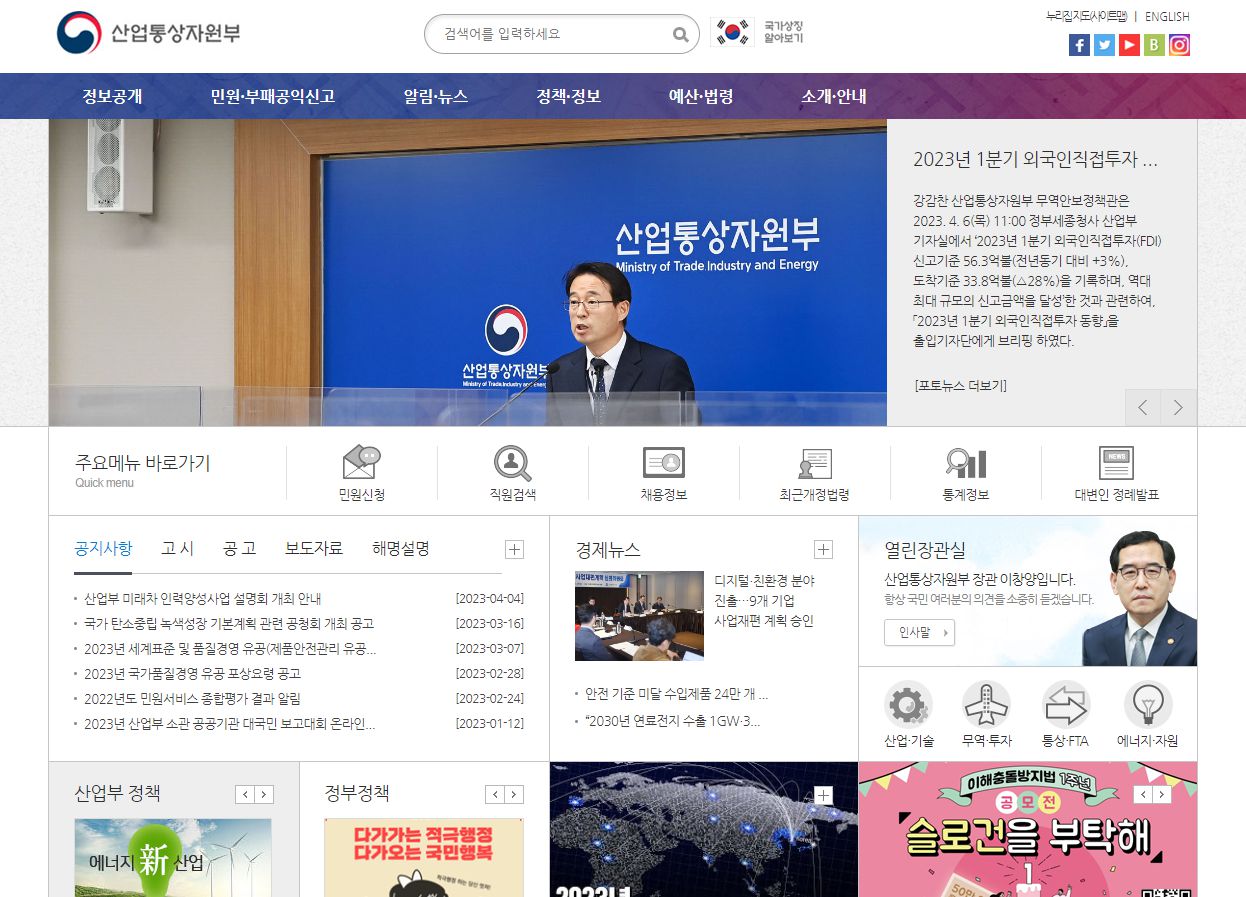This screenshot has width=1246, height=897.
Task: Open the 최근개정법령 legislation icon
Action: [814, 462]
